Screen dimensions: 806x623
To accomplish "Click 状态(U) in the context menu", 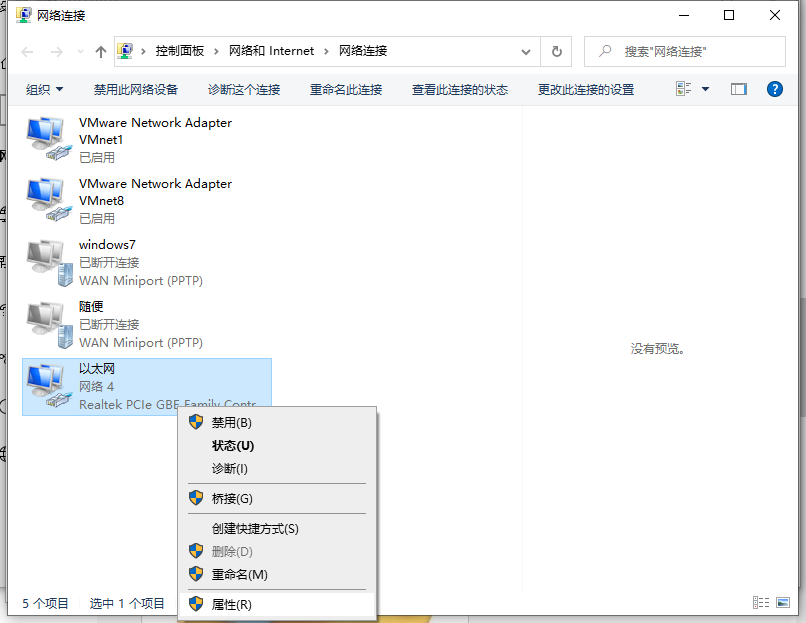I will click(233, 446).
